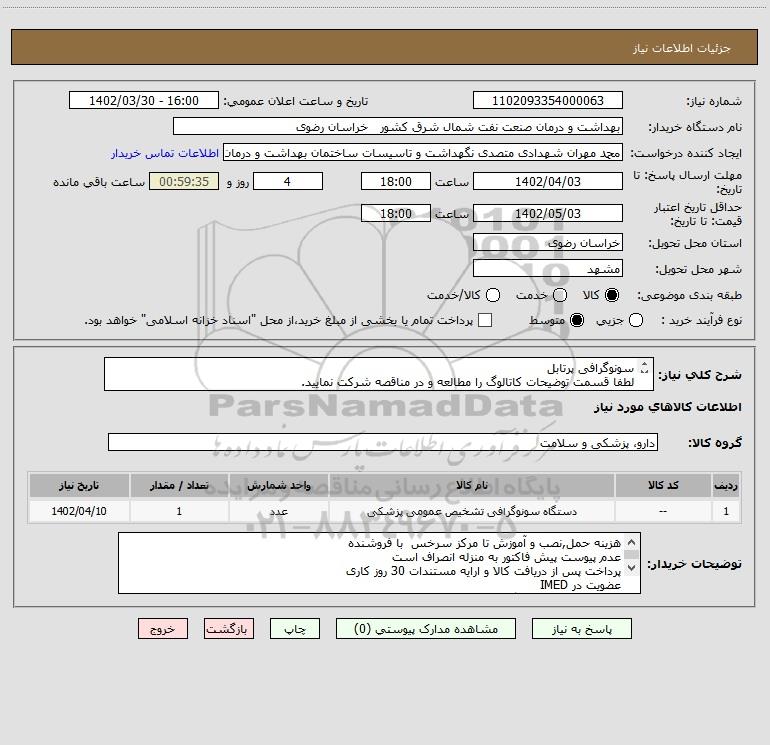Select the متوسط purchase type radio

(577, 320)
